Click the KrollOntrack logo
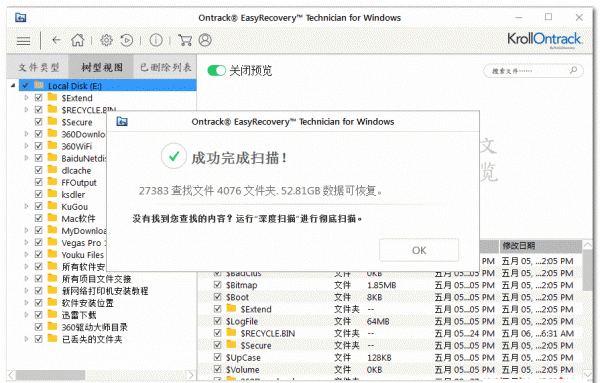The width and height of the screenshot is (600, 383). [544, 40]
